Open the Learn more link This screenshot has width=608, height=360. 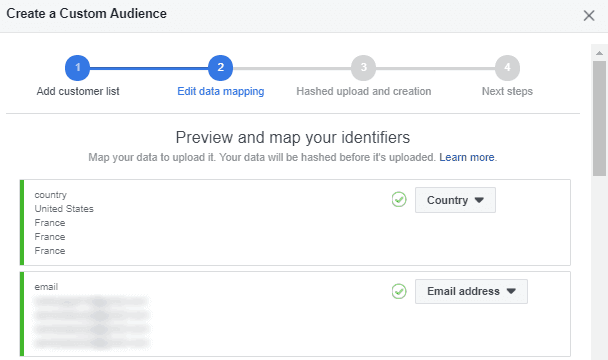point(467,157)
